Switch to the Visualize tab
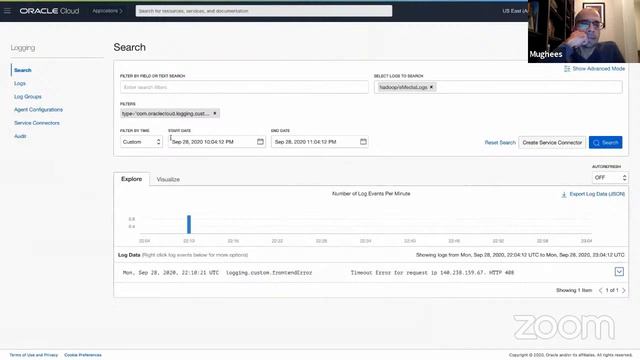The image size is (640, 360). coord(168,180)
